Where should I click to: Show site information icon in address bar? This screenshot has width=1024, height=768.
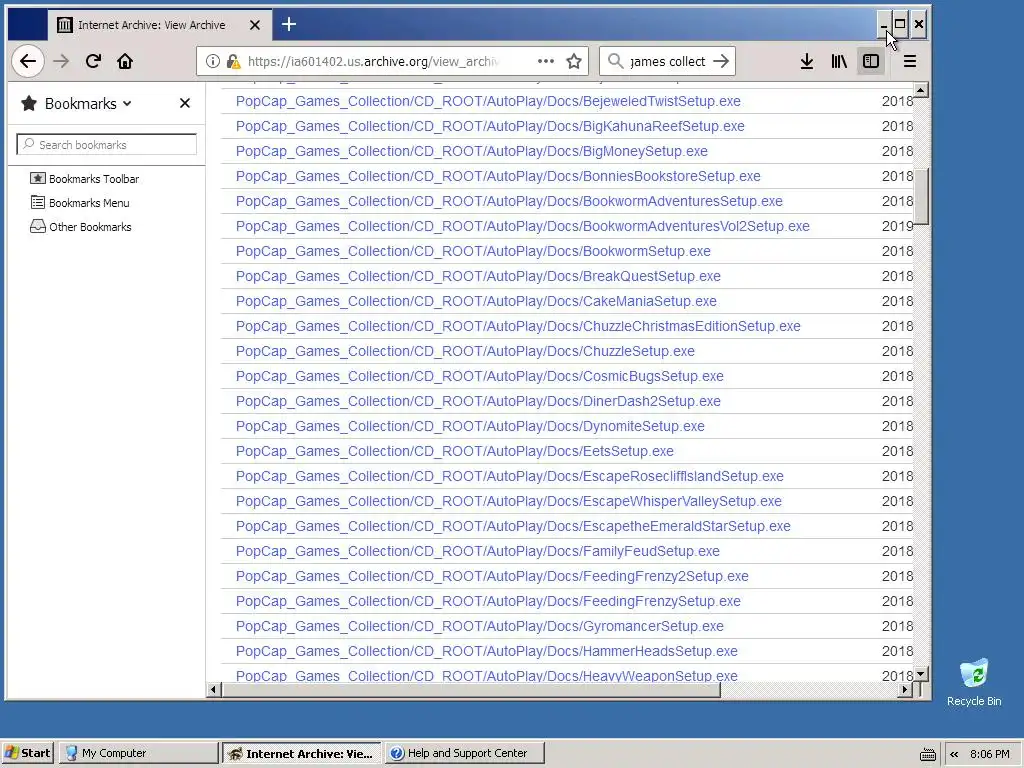[213, 61]
